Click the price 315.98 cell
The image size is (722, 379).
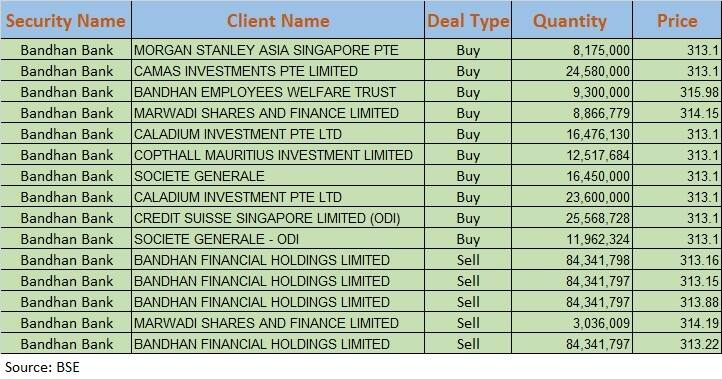pyautogui.click(x=677, y=92)
